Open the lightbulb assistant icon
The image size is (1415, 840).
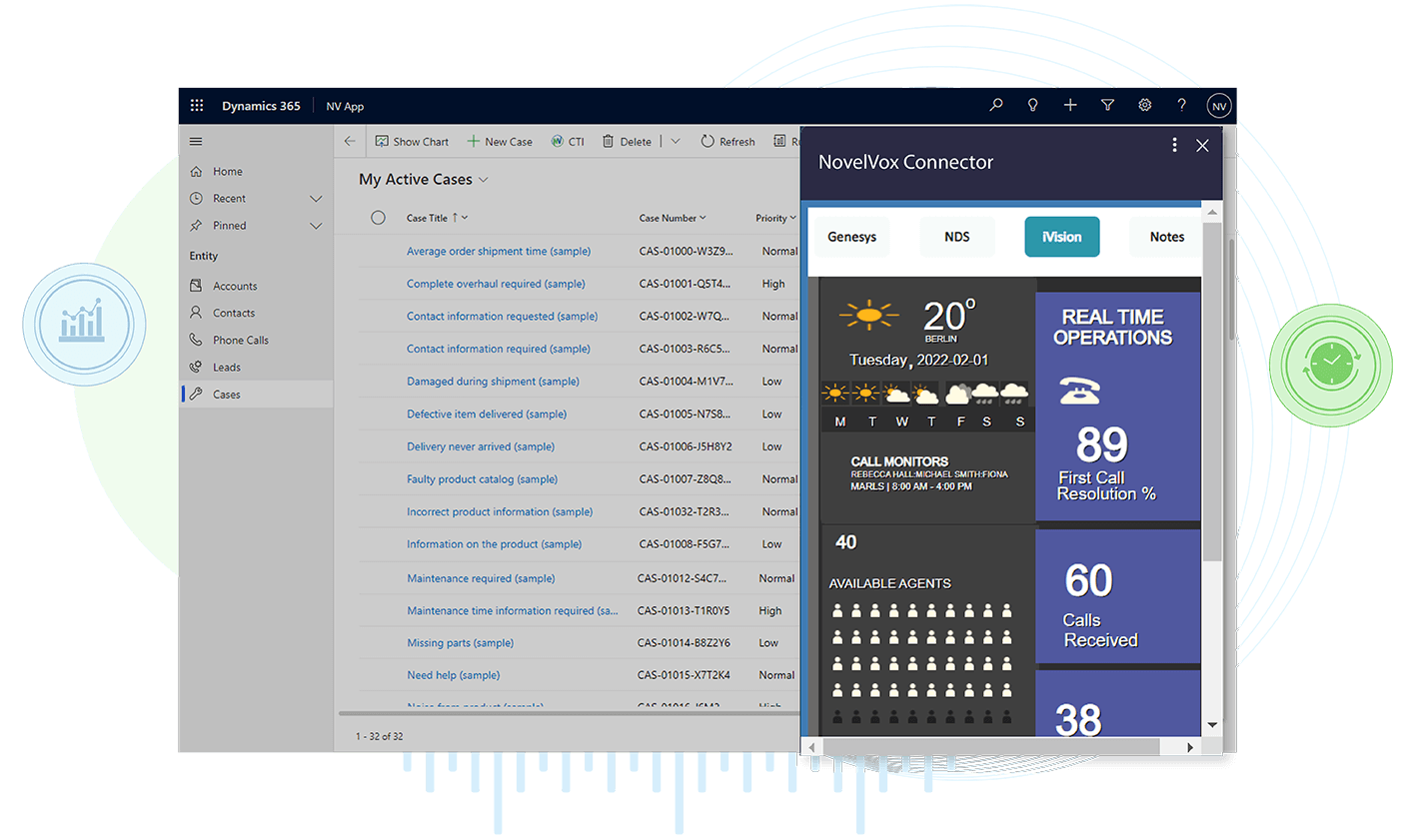[x=1033, y=105]
